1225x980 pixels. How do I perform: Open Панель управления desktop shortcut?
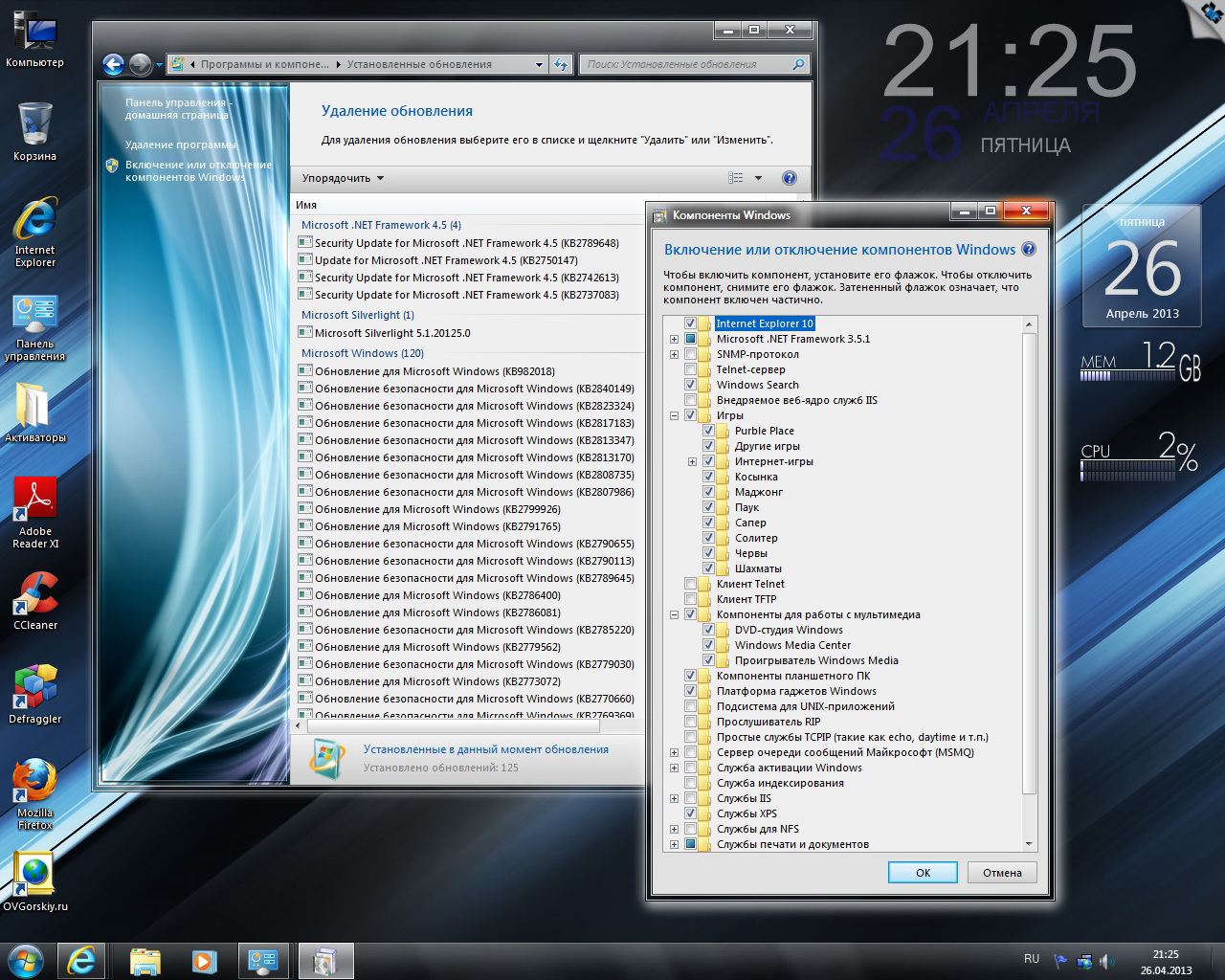[34, 328]
